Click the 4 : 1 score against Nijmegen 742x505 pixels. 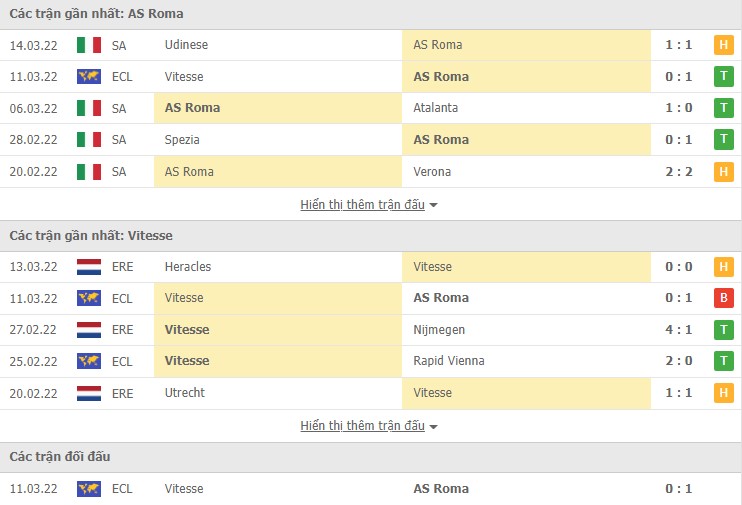coord(678,330)
